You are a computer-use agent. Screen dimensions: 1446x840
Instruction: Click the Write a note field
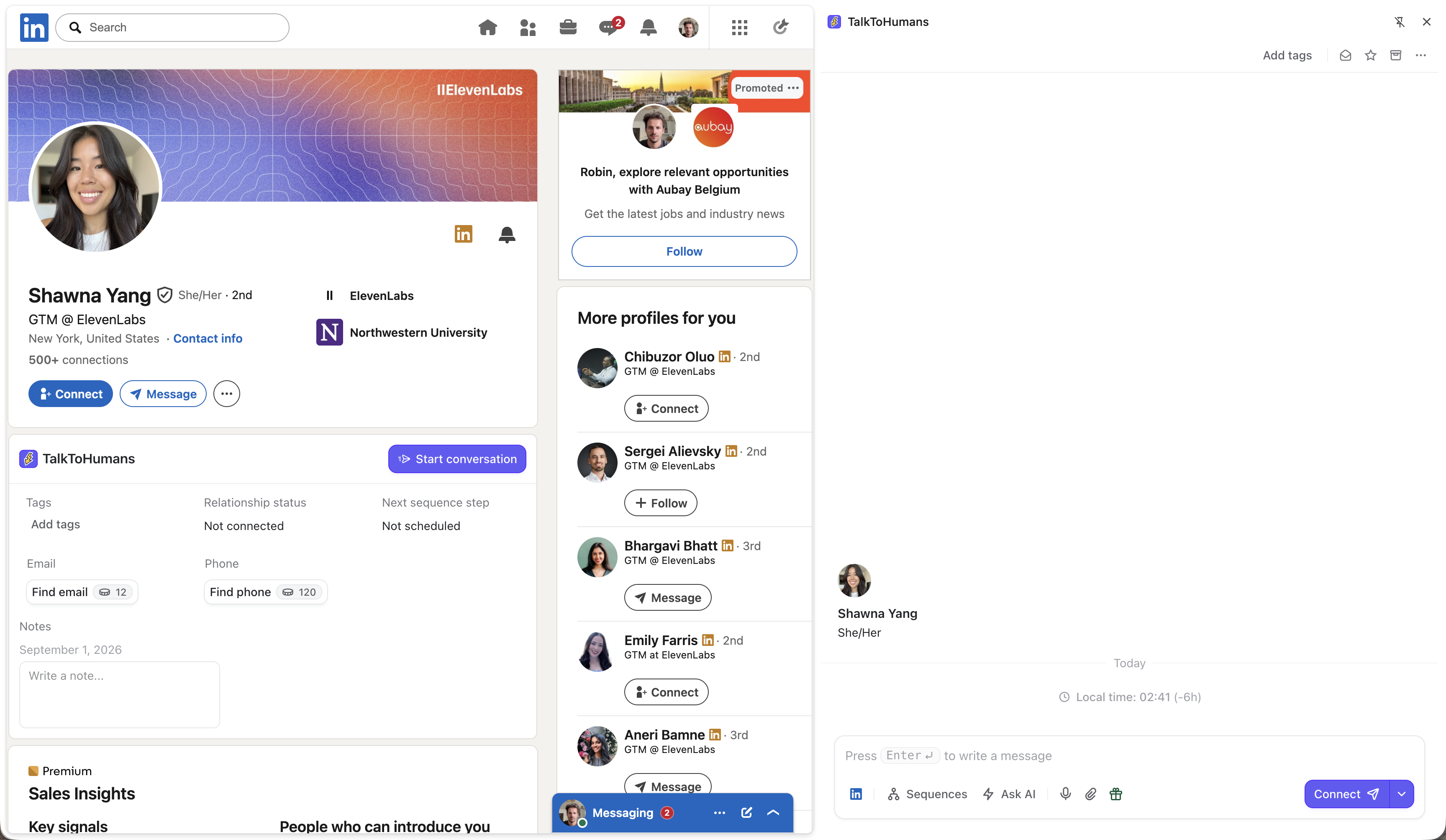(119, 694)
